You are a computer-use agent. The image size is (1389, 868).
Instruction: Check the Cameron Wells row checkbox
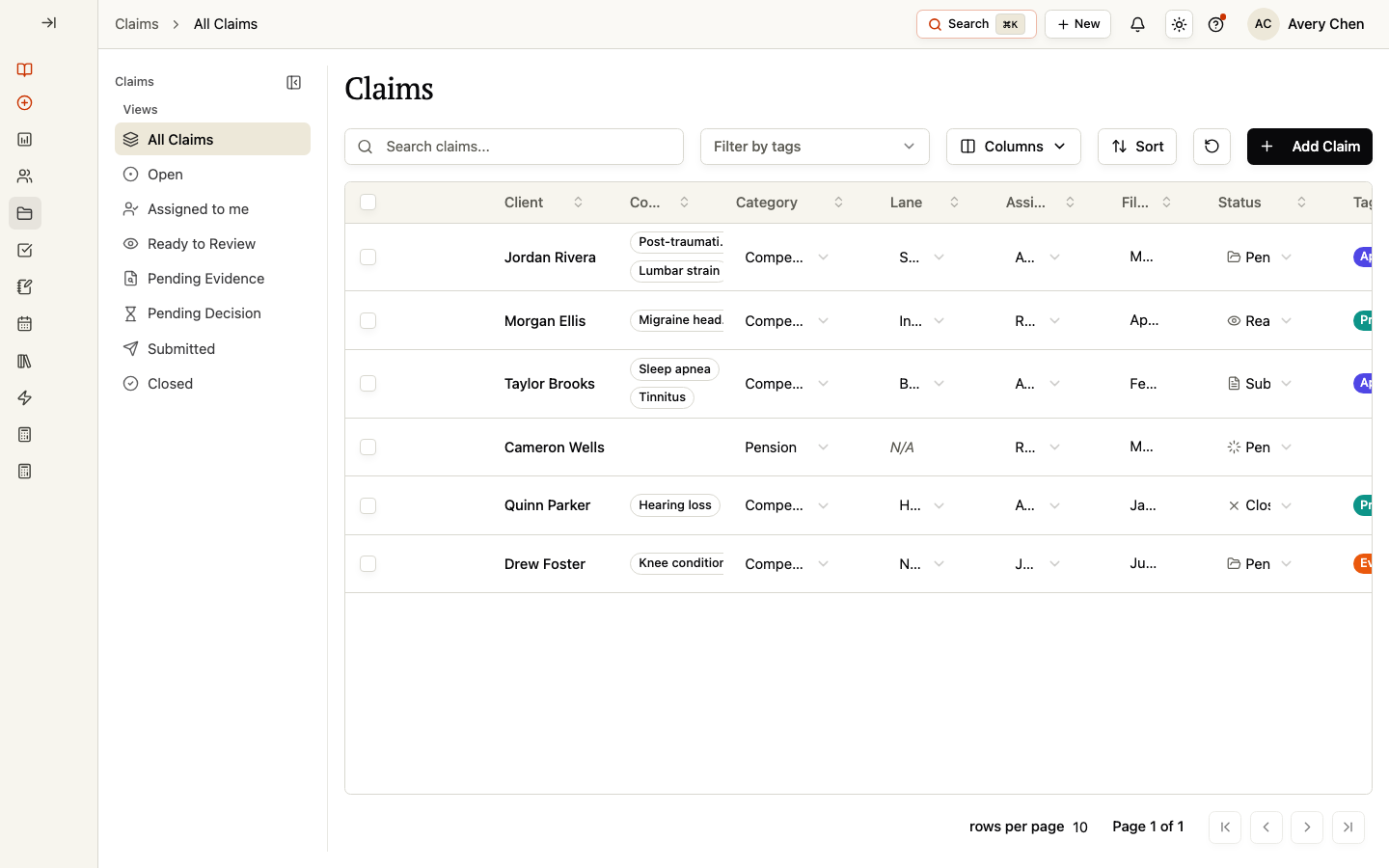[x=368, y=447]
